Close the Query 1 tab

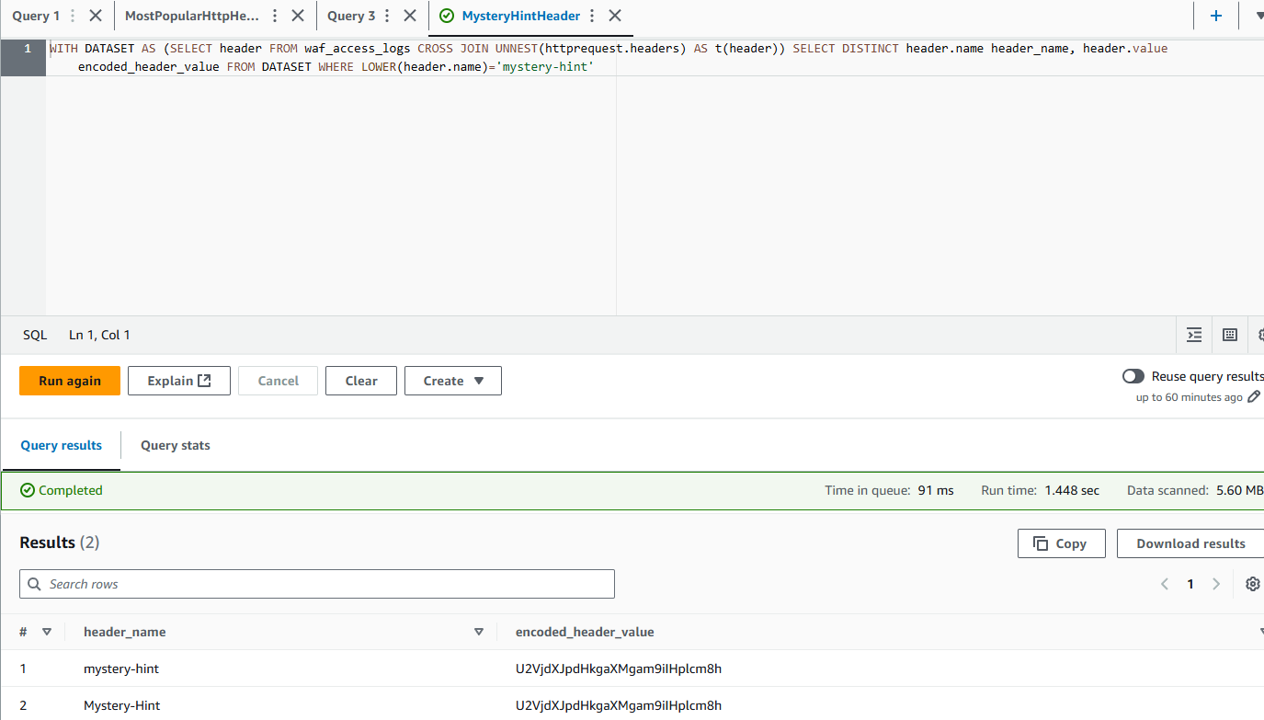(x=95, y=16)
